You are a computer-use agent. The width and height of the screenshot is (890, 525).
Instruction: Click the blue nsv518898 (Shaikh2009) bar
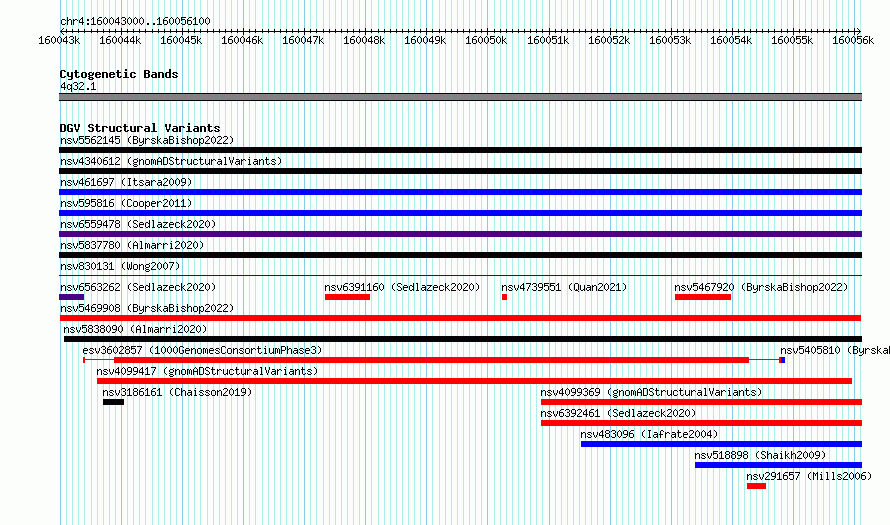tap(779, 465)
